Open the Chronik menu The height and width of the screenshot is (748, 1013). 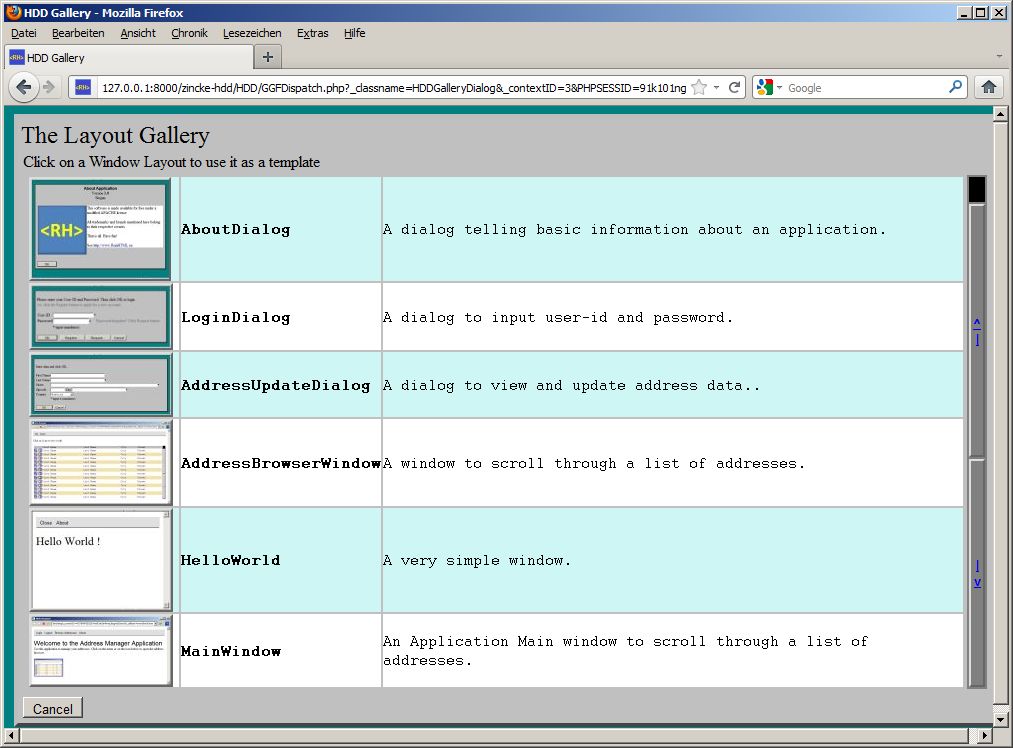pyautogui.click(x=189, y=33)
